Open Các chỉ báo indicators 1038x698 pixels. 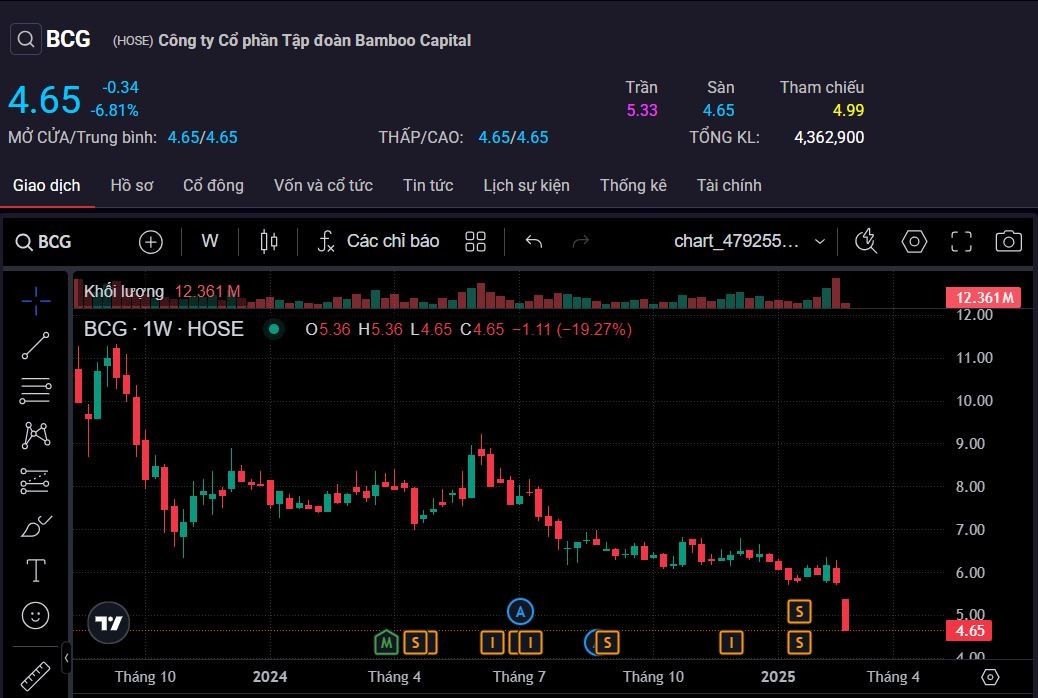pyautogui.click(x=379, y=241)
